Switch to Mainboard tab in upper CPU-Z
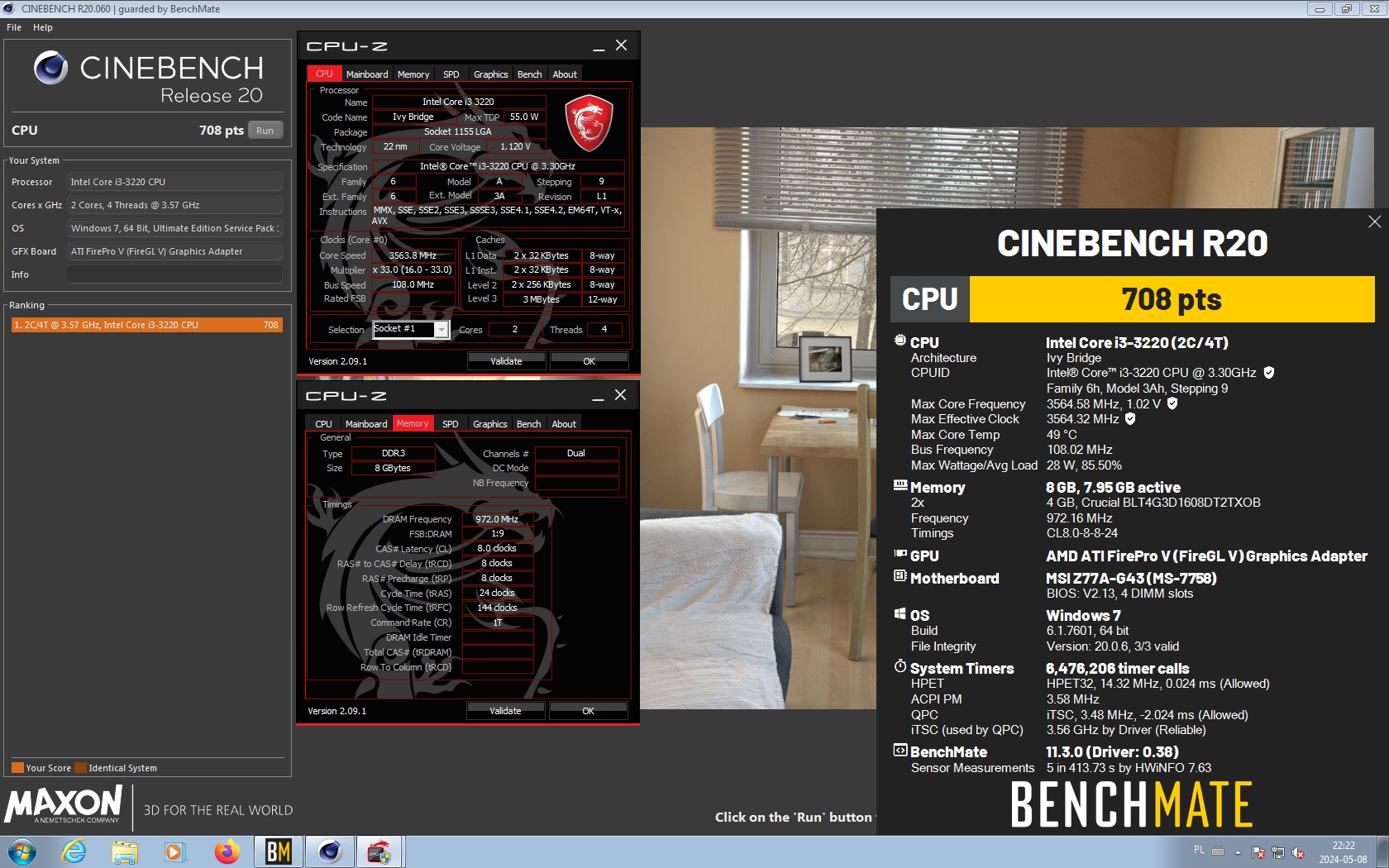The image size is (1389, 868). click(x=367, y=74)
